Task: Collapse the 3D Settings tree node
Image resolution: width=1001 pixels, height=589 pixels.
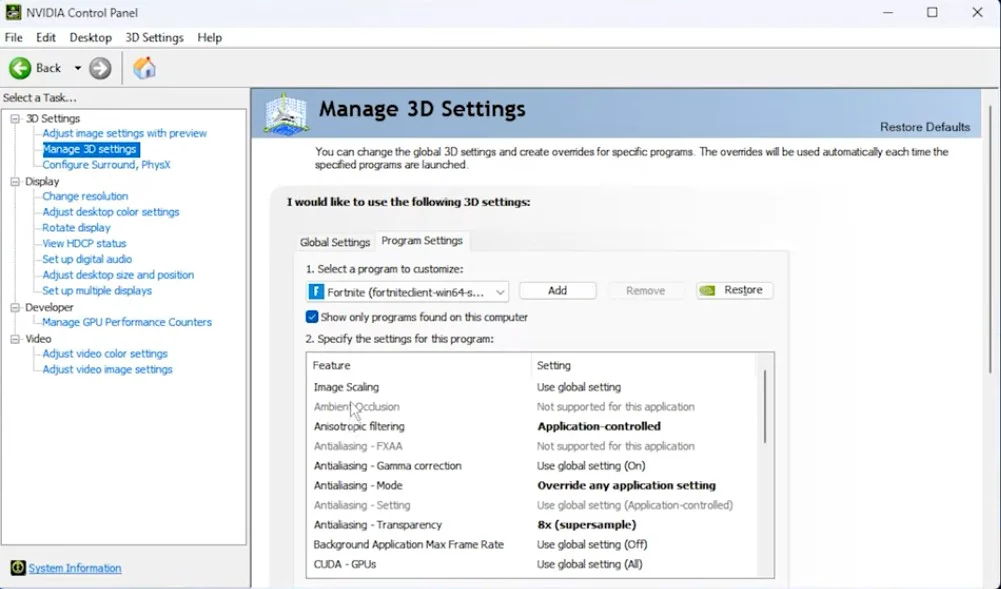Action: [x=15, y=118]
